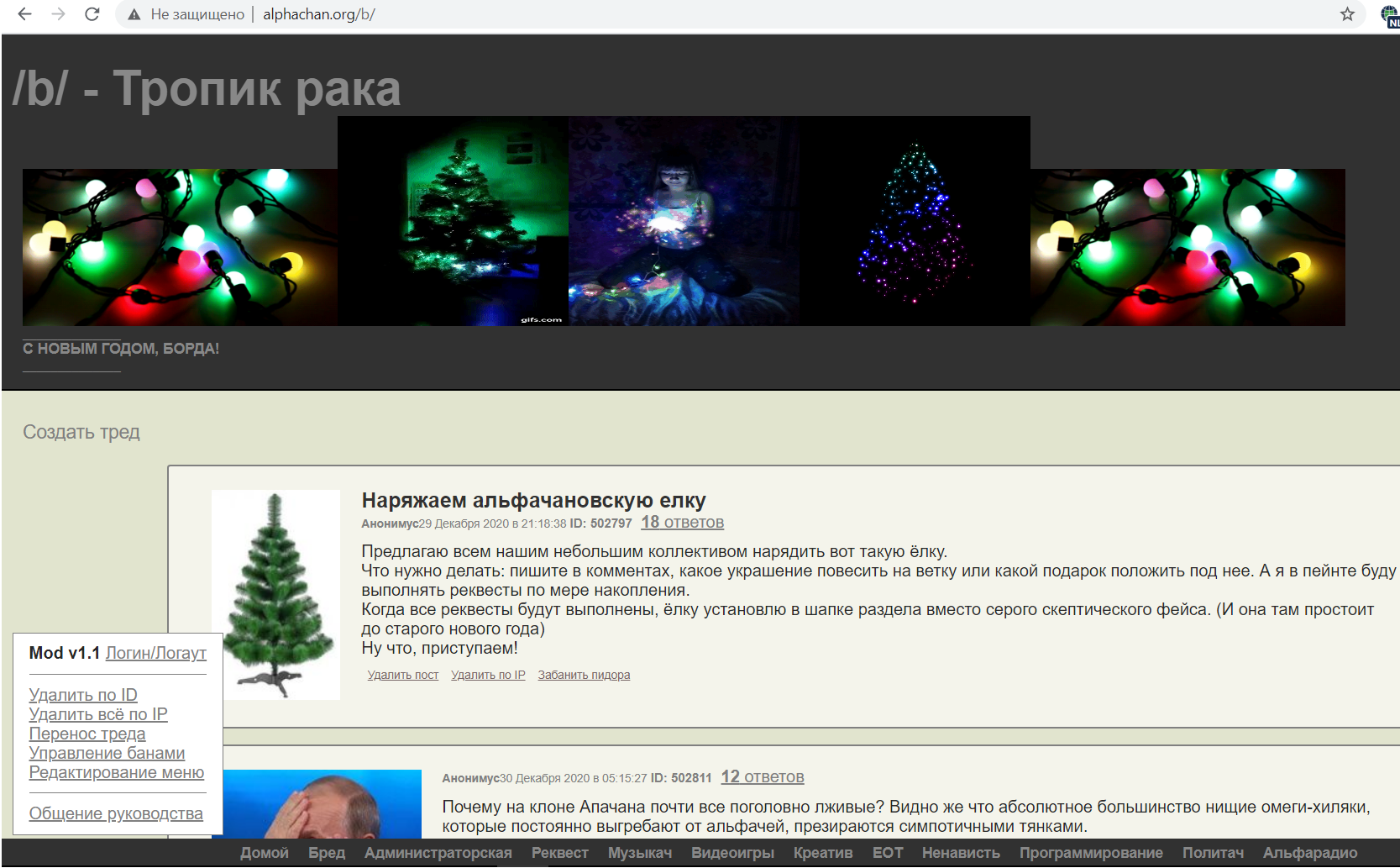1400x868 pixels.
Task: Reload the page with refresh icon
Action: tap(92, 14)
